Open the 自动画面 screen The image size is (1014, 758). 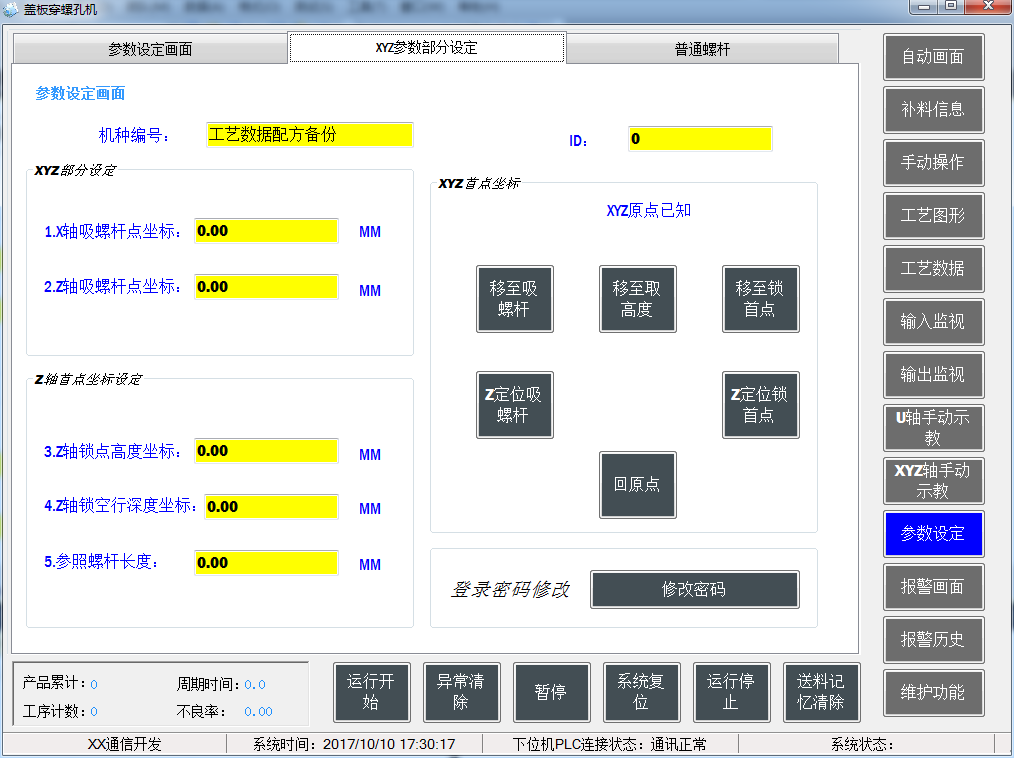click(x=932, y=57)
